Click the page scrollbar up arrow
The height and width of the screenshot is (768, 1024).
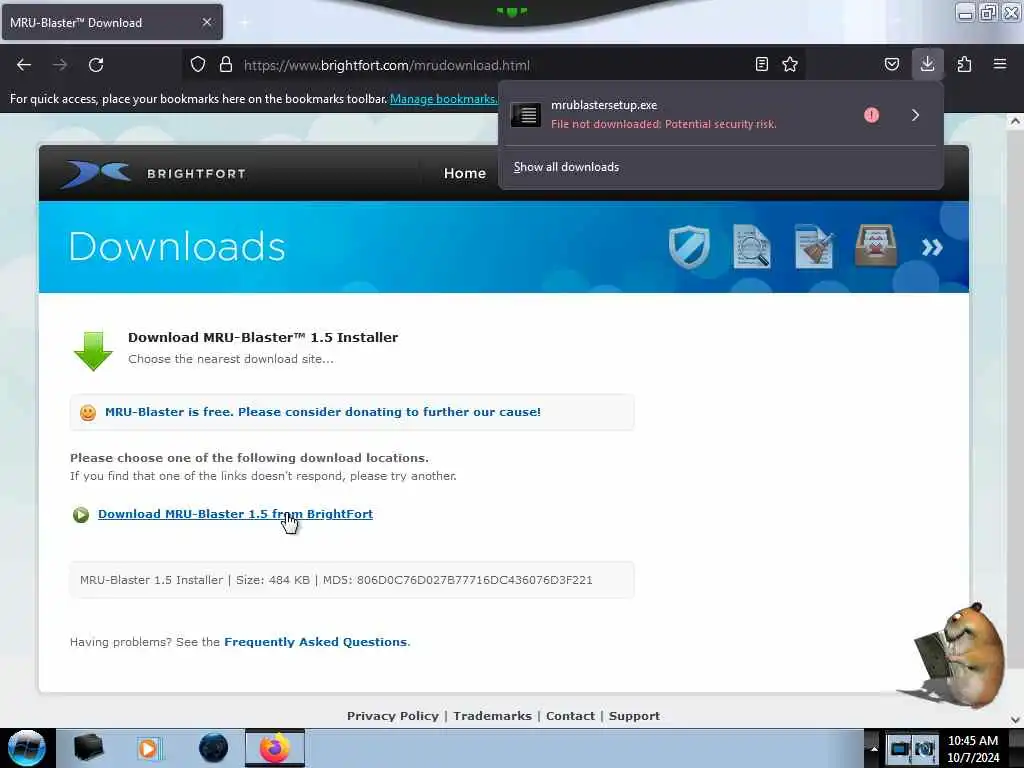(x=1015, y=121)
